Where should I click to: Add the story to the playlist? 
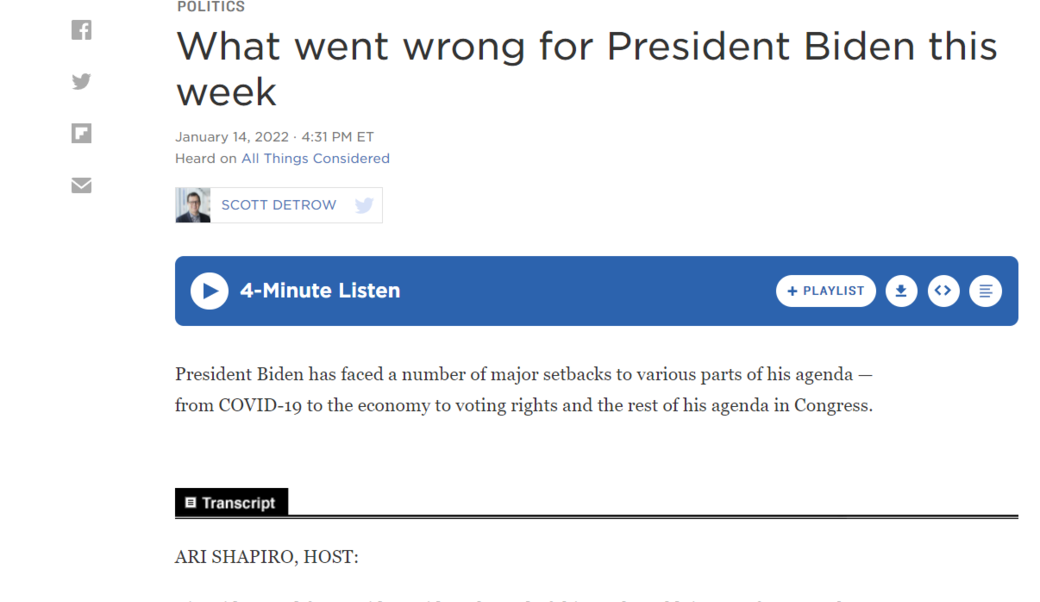click(826, 291)
